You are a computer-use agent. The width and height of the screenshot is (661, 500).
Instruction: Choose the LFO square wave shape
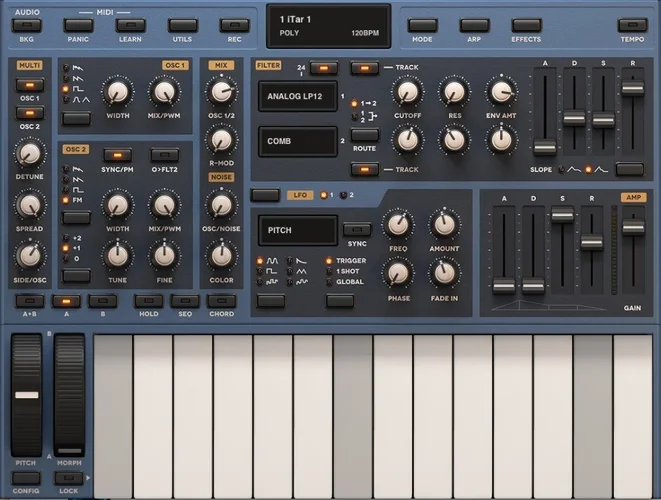pos(272,272)
